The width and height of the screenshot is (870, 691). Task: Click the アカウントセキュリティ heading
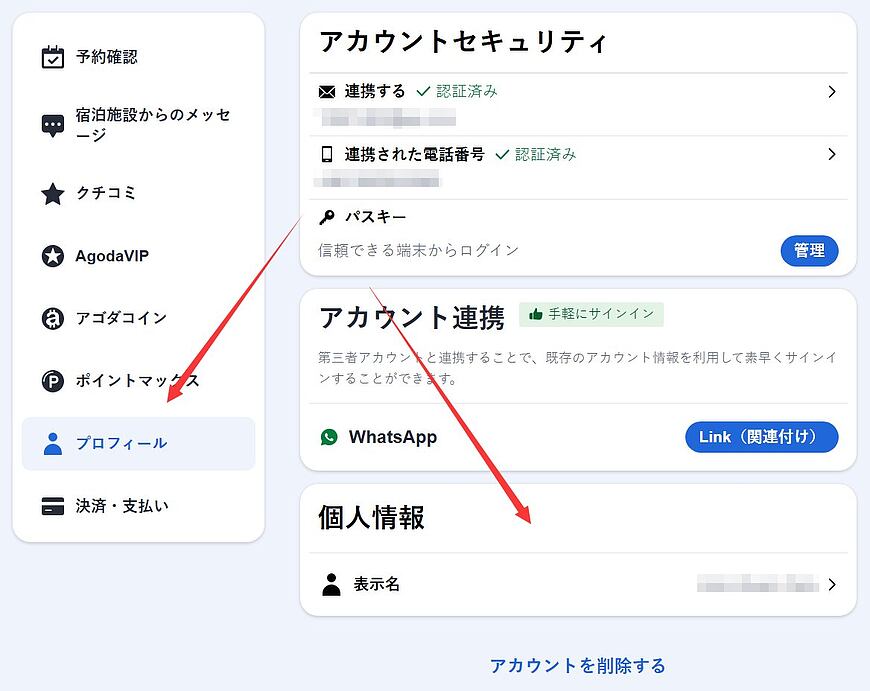(463, 42)
